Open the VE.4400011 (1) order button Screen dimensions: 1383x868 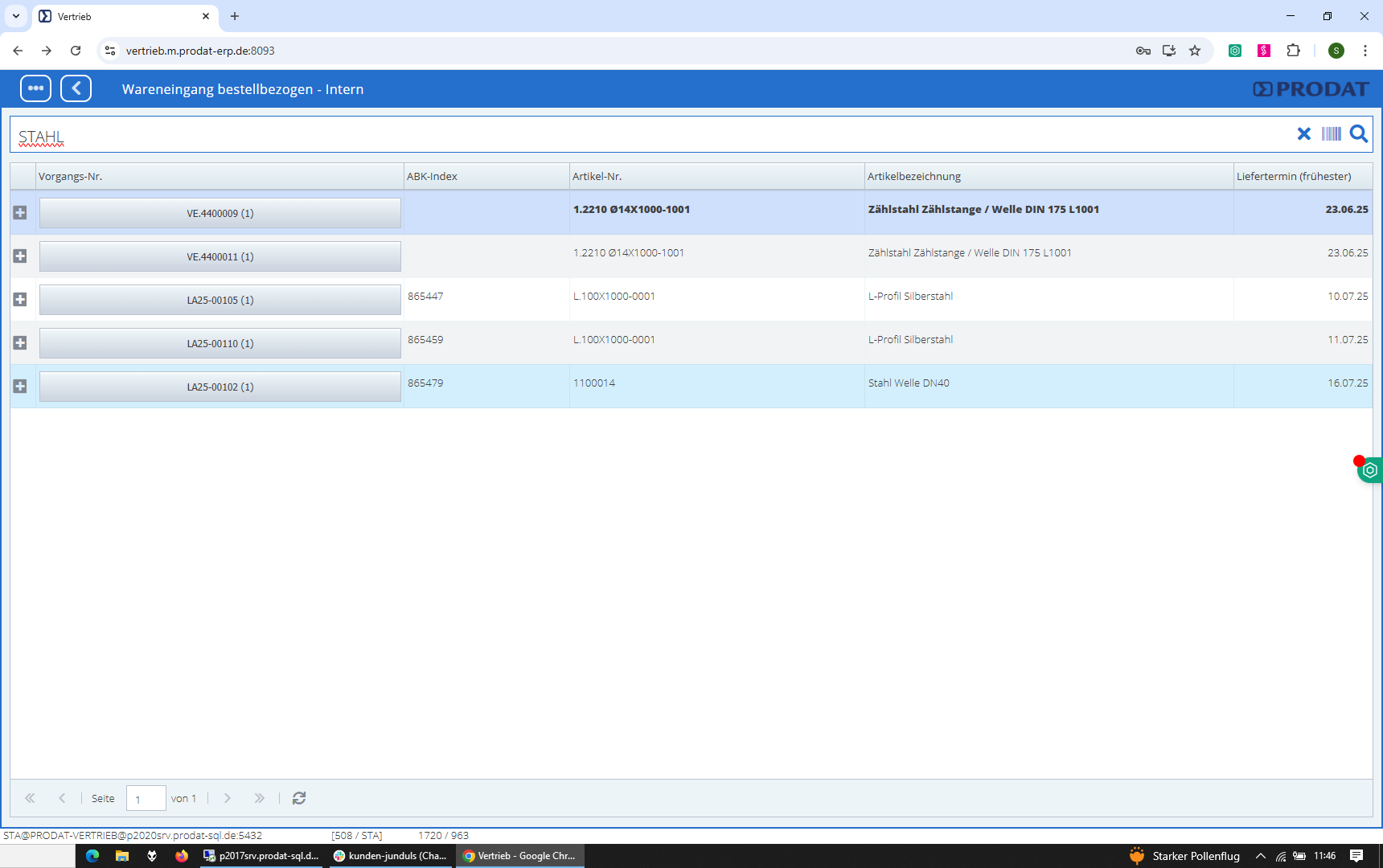click(220, 257)
